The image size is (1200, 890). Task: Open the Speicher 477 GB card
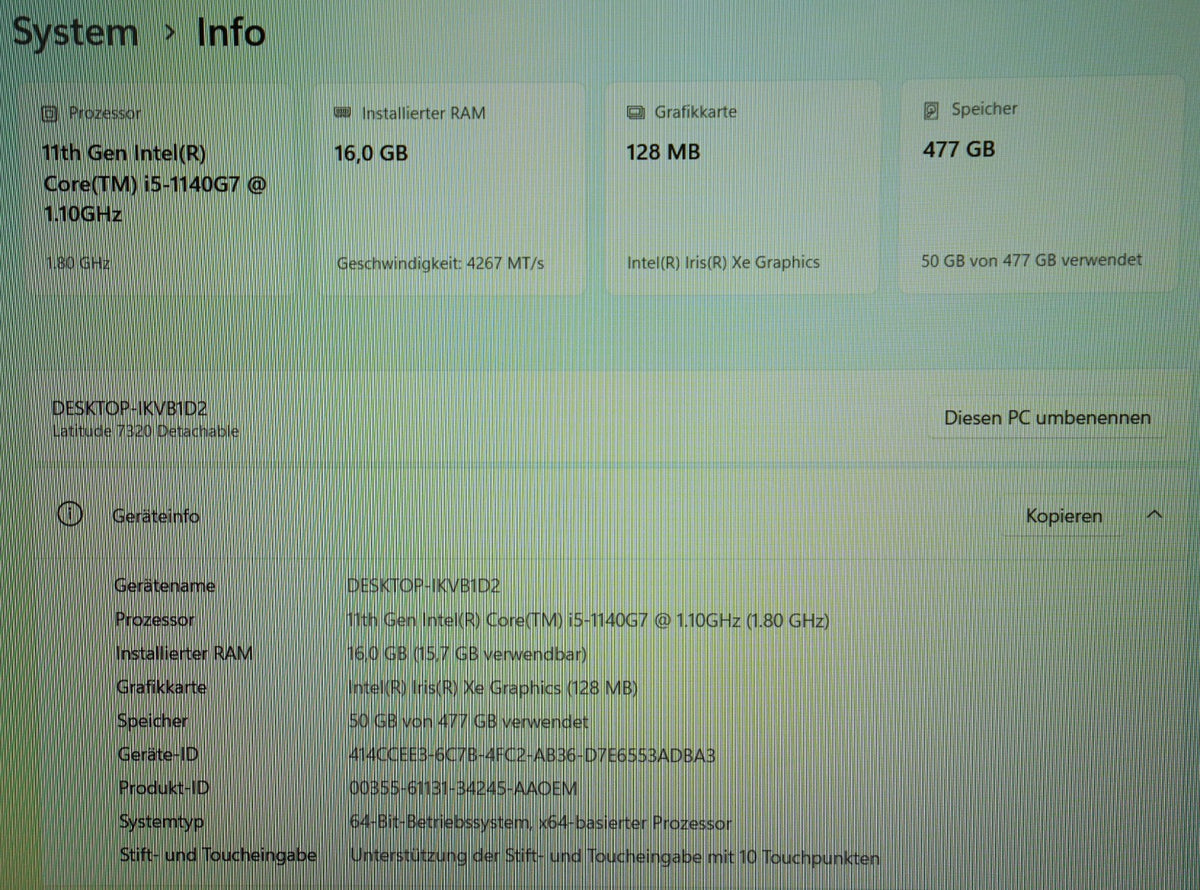(x=1041, y=186)
